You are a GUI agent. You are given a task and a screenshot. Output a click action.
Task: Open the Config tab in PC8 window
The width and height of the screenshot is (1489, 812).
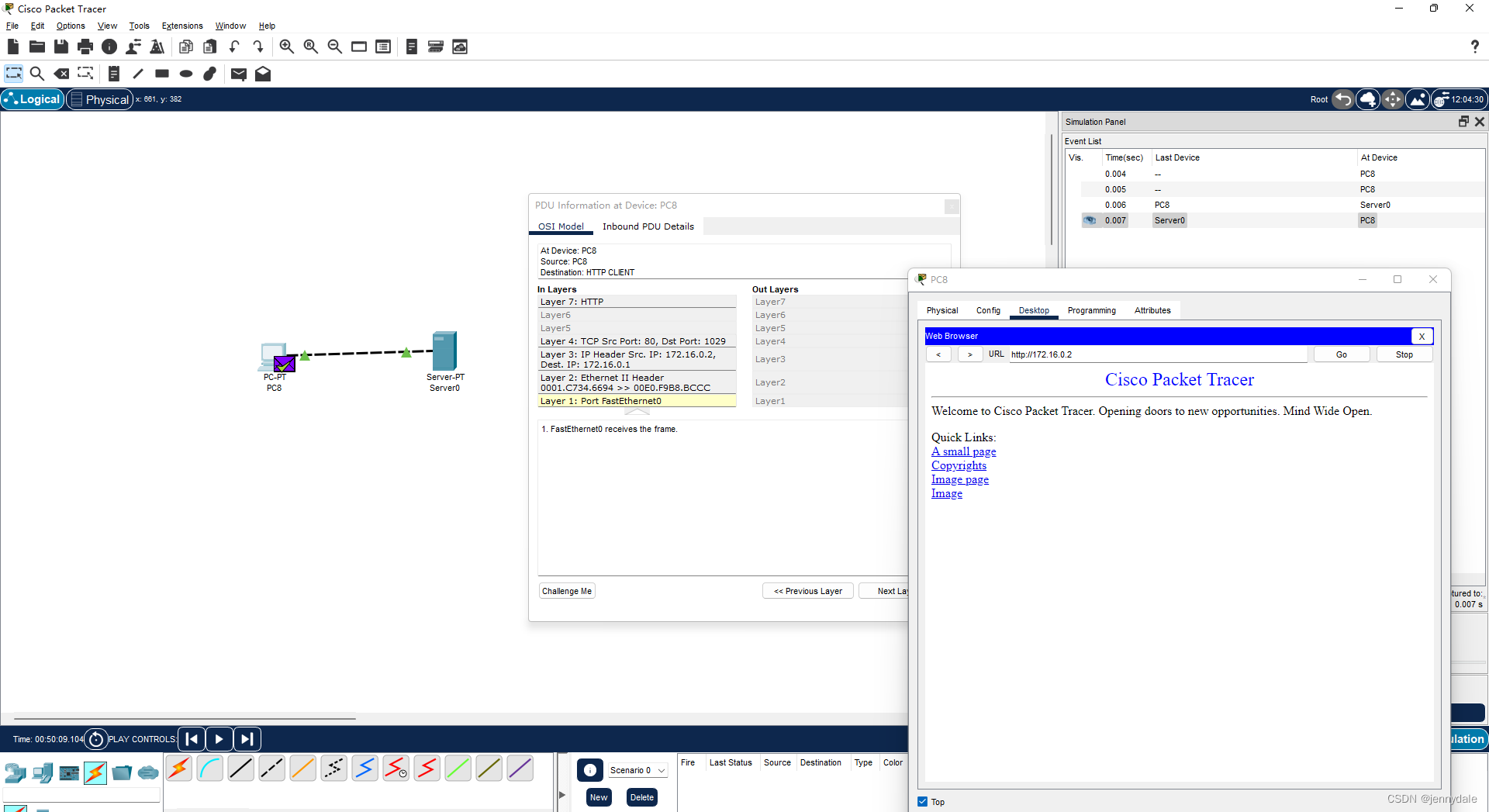tap(988, 310)
